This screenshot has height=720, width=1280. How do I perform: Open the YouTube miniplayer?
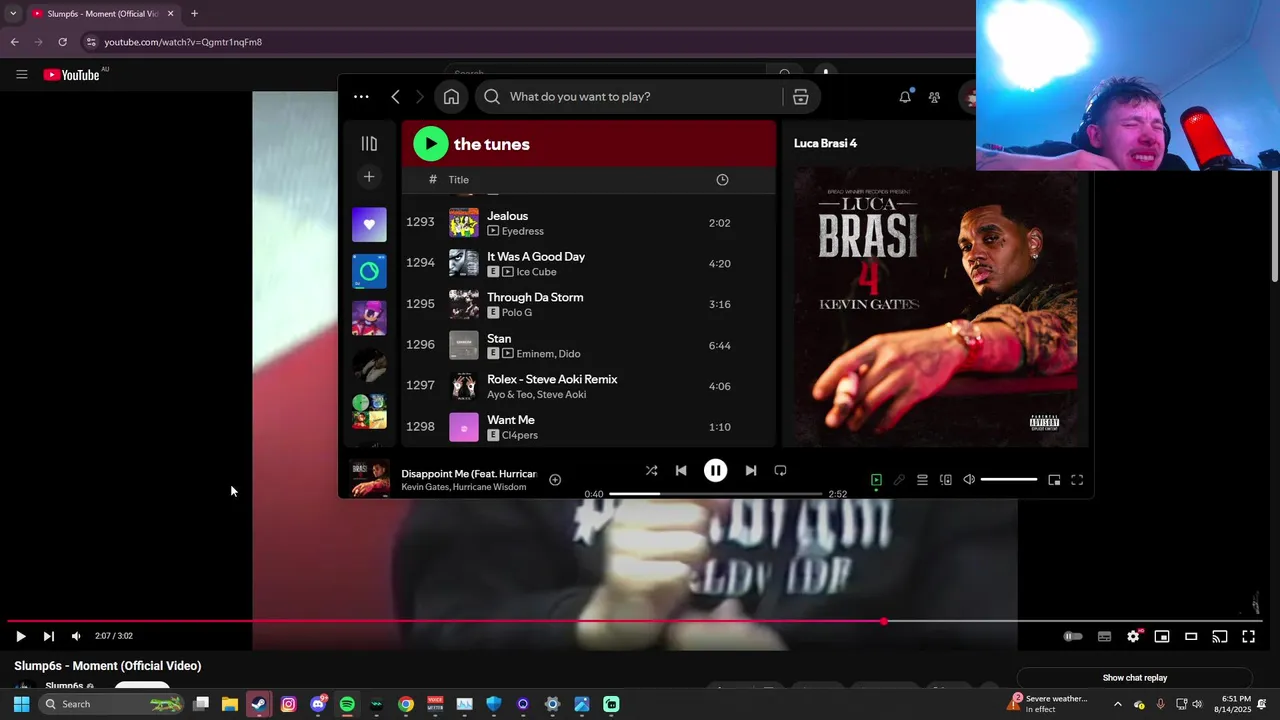point(1162,636)
